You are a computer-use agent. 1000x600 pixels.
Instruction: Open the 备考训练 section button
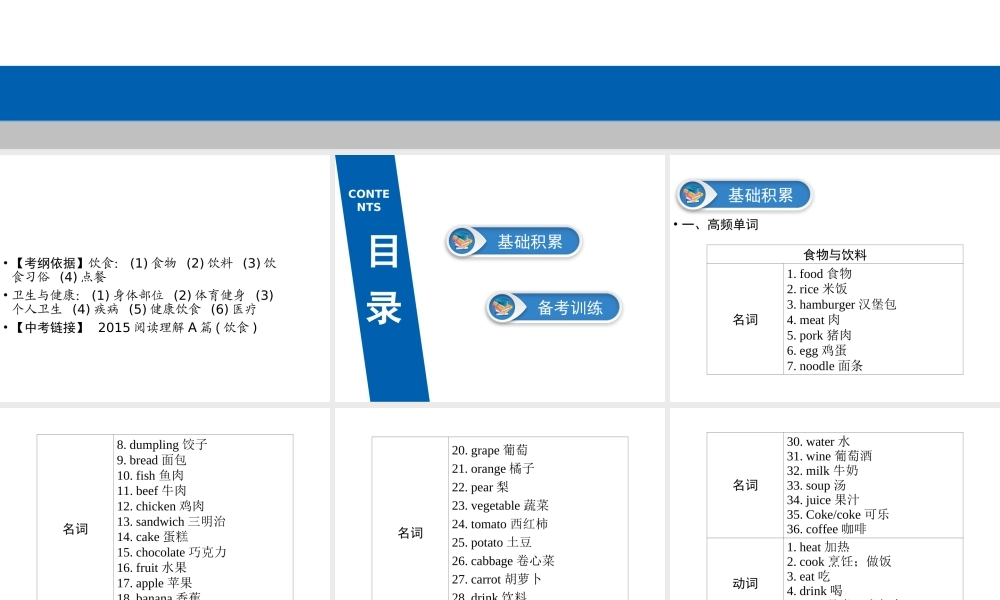[554, 307]
